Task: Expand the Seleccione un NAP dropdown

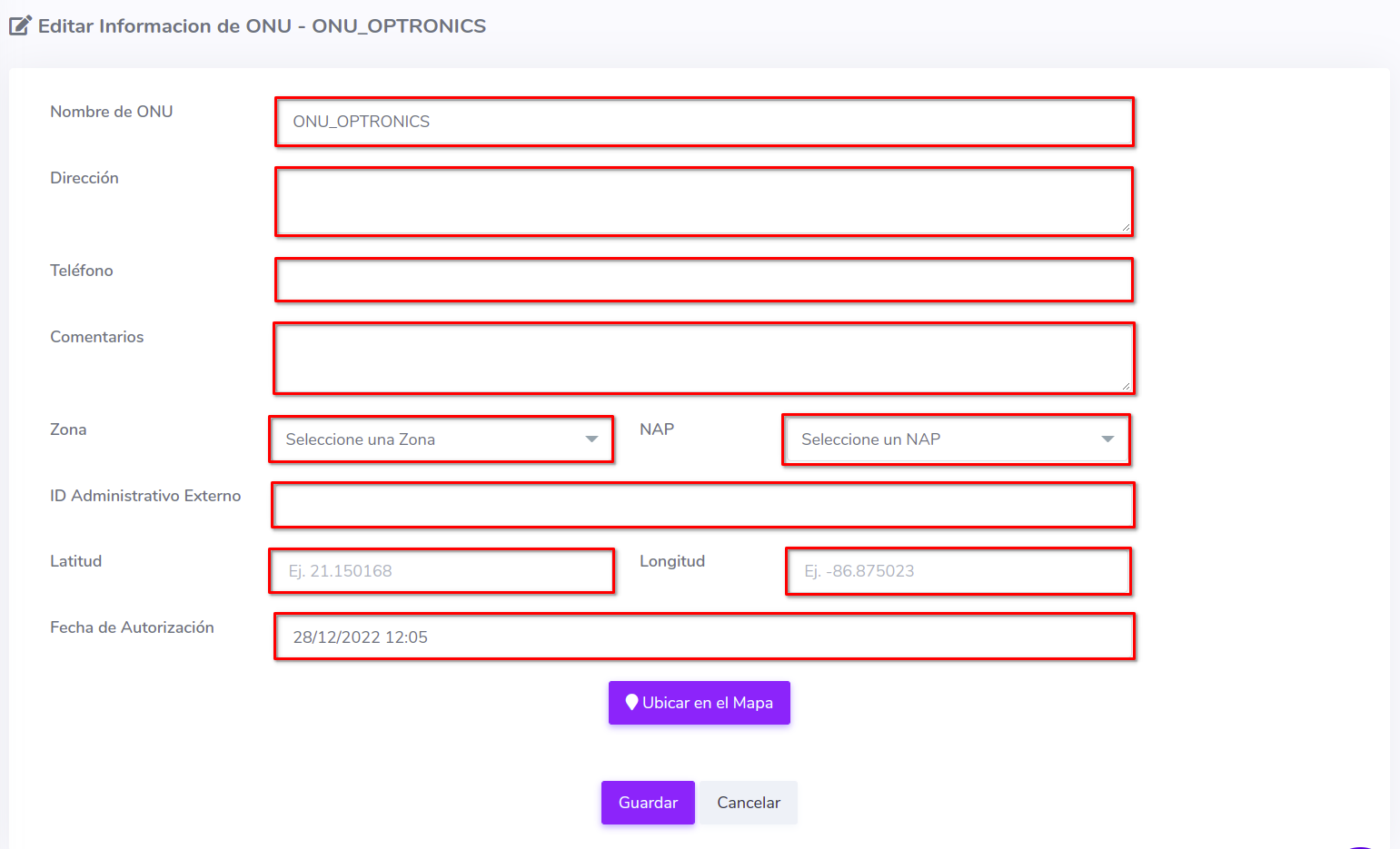Action: (956, 439)
